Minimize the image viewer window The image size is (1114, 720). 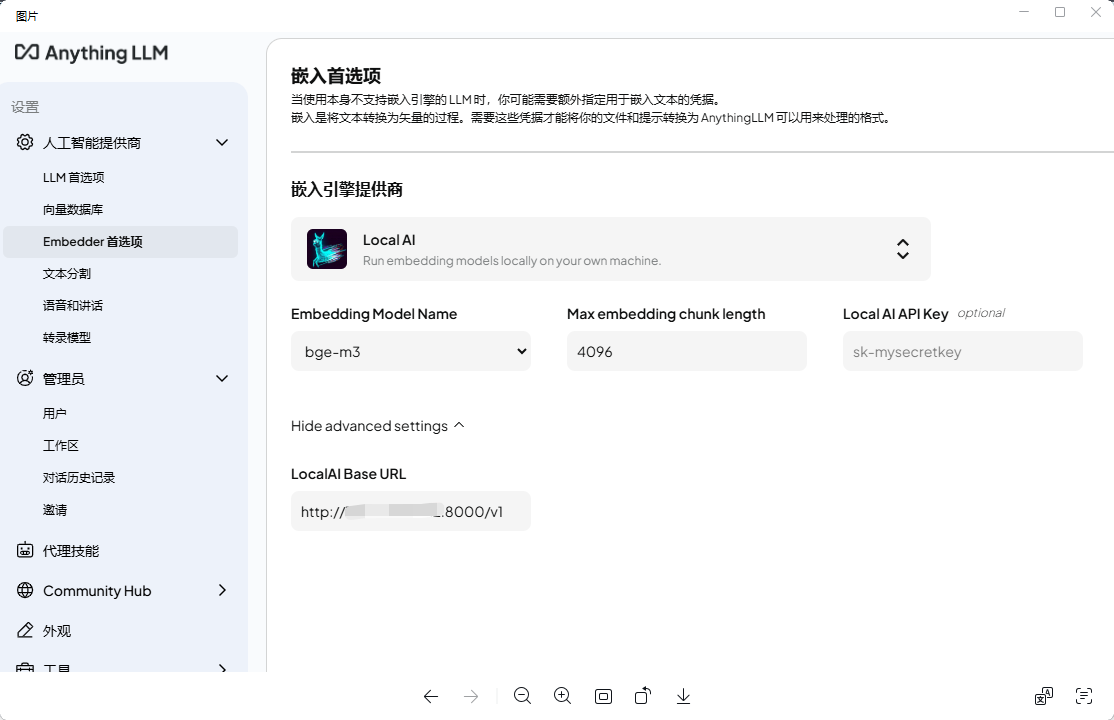point(1024,12)
